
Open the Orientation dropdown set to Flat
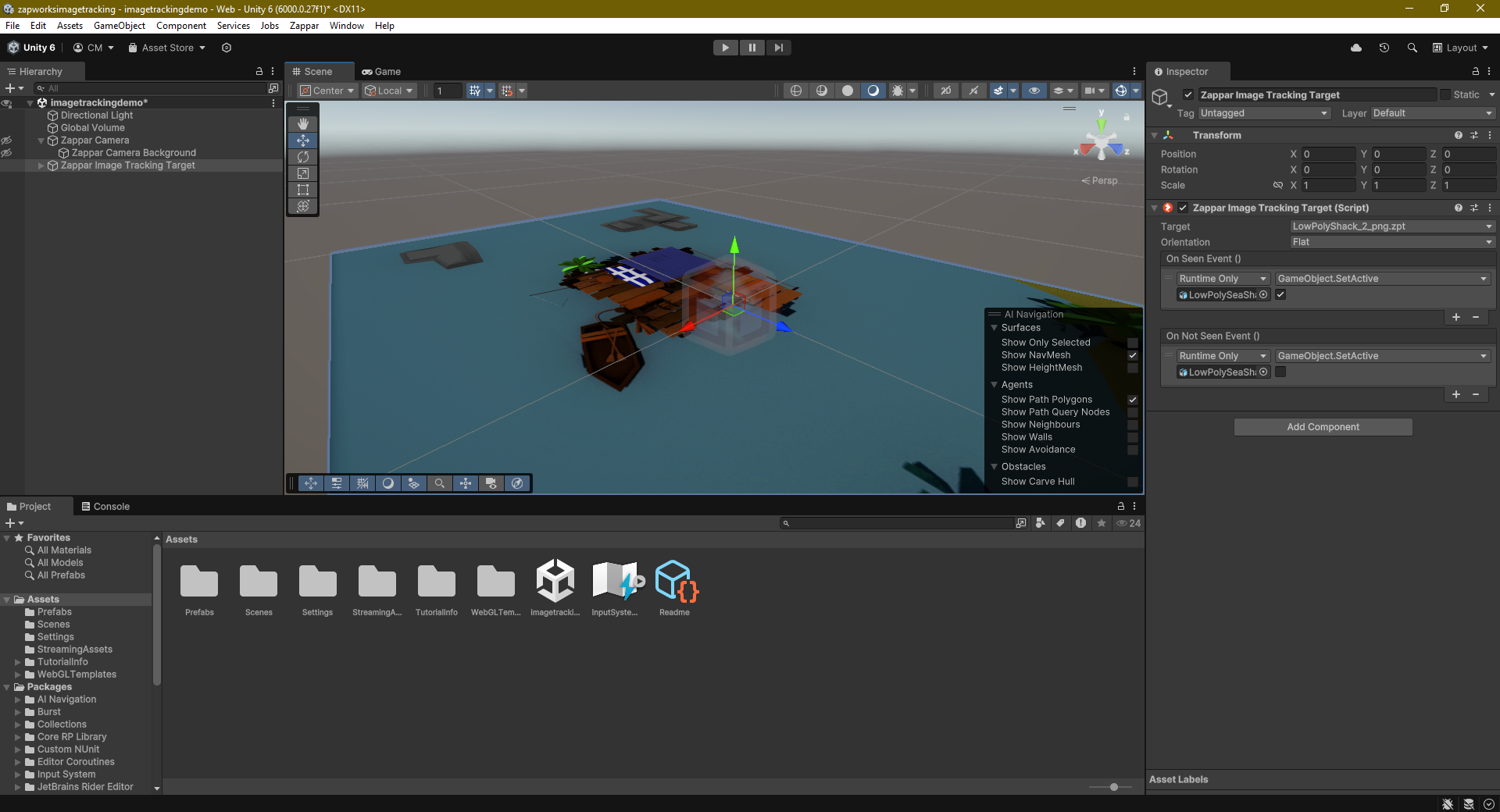(1391, 242)
